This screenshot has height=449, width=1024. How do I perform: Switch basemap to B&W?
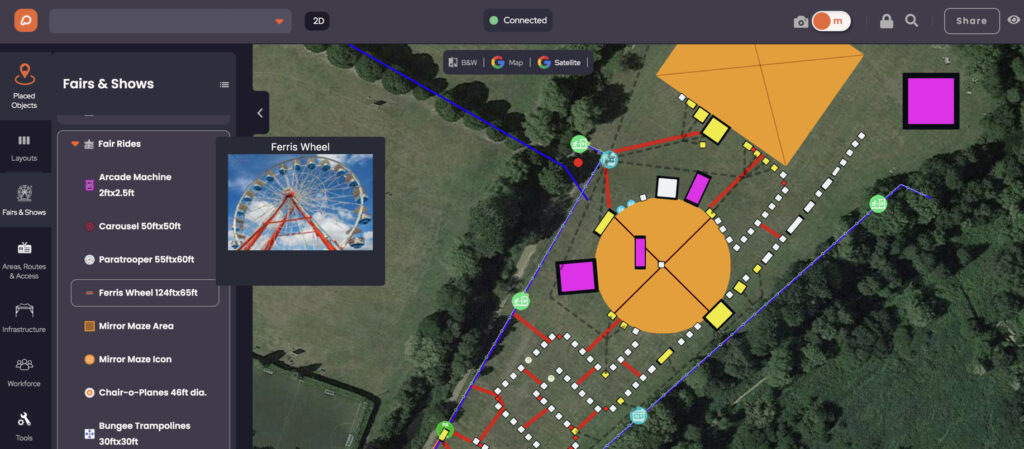coord(463,63)
